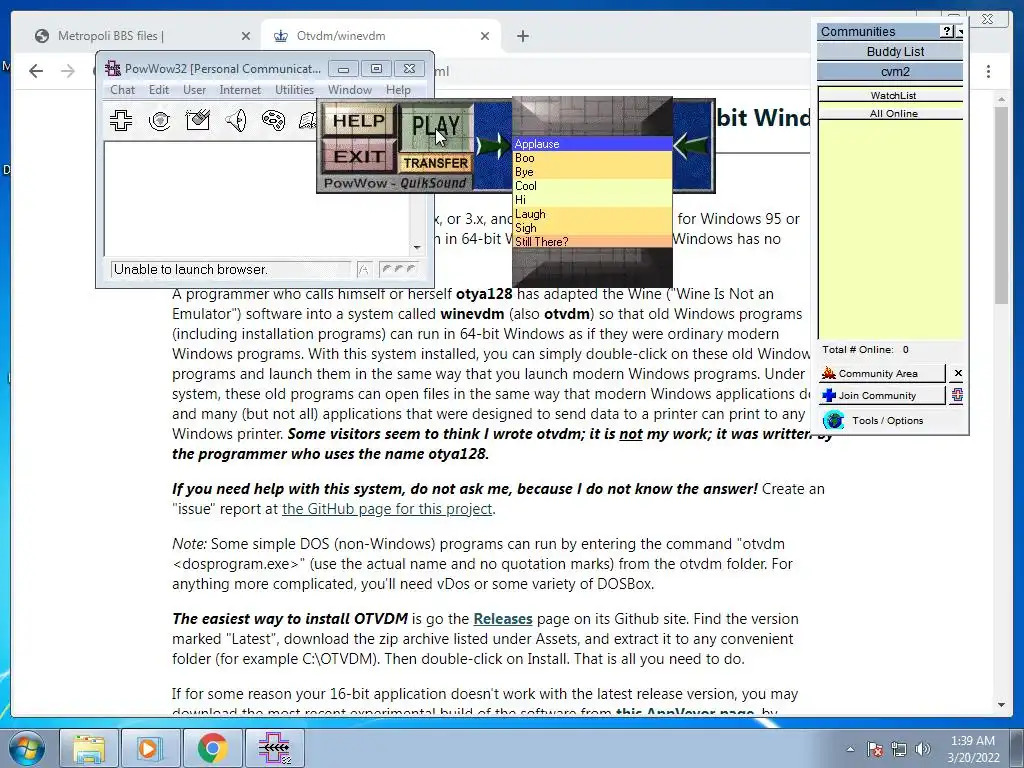The height and width of the screenshot is (768, 1024).
Task: Open the Releases link on the webpage
Action: click(503, 618)
